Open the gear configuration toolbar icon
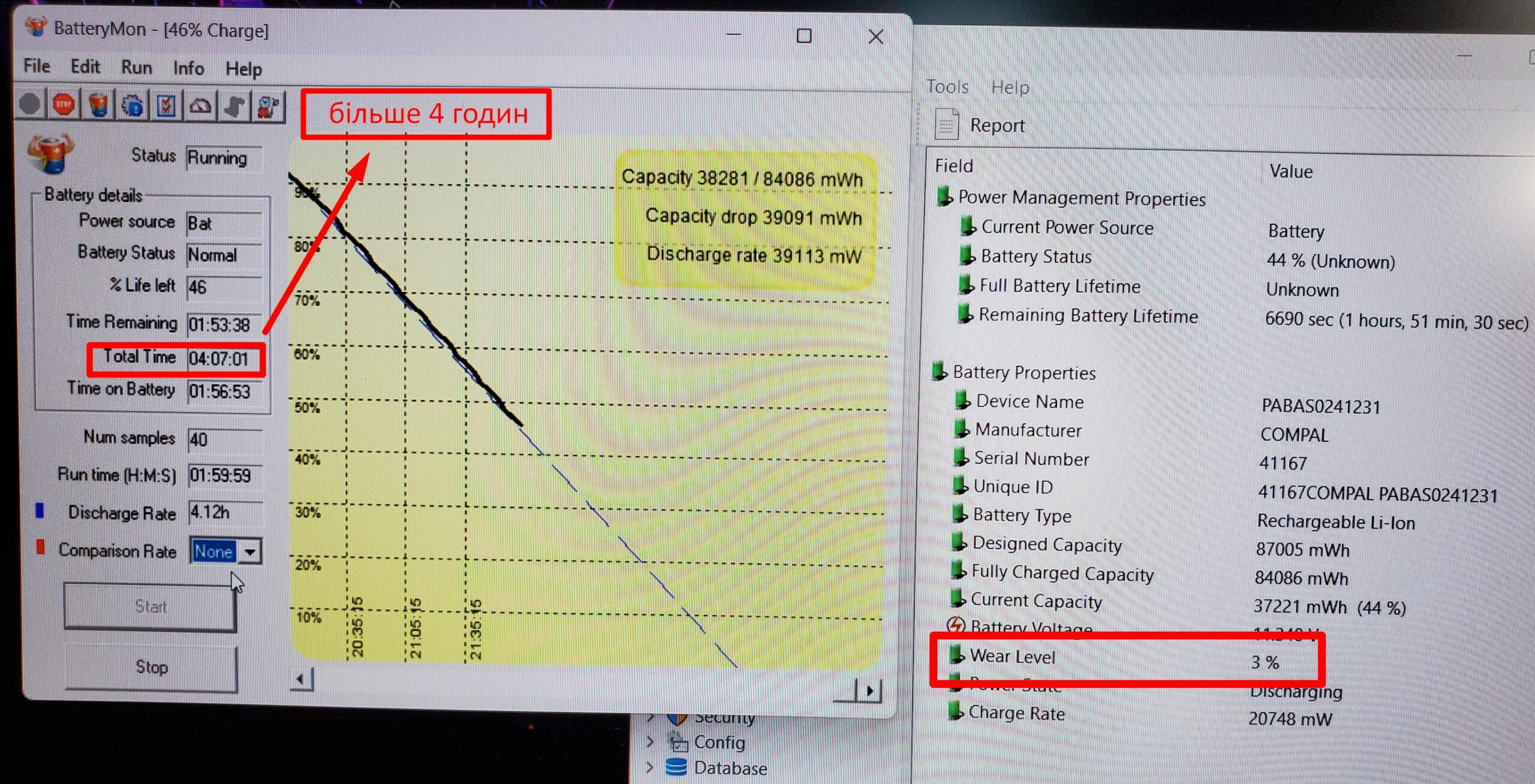 tap(133, 106)
